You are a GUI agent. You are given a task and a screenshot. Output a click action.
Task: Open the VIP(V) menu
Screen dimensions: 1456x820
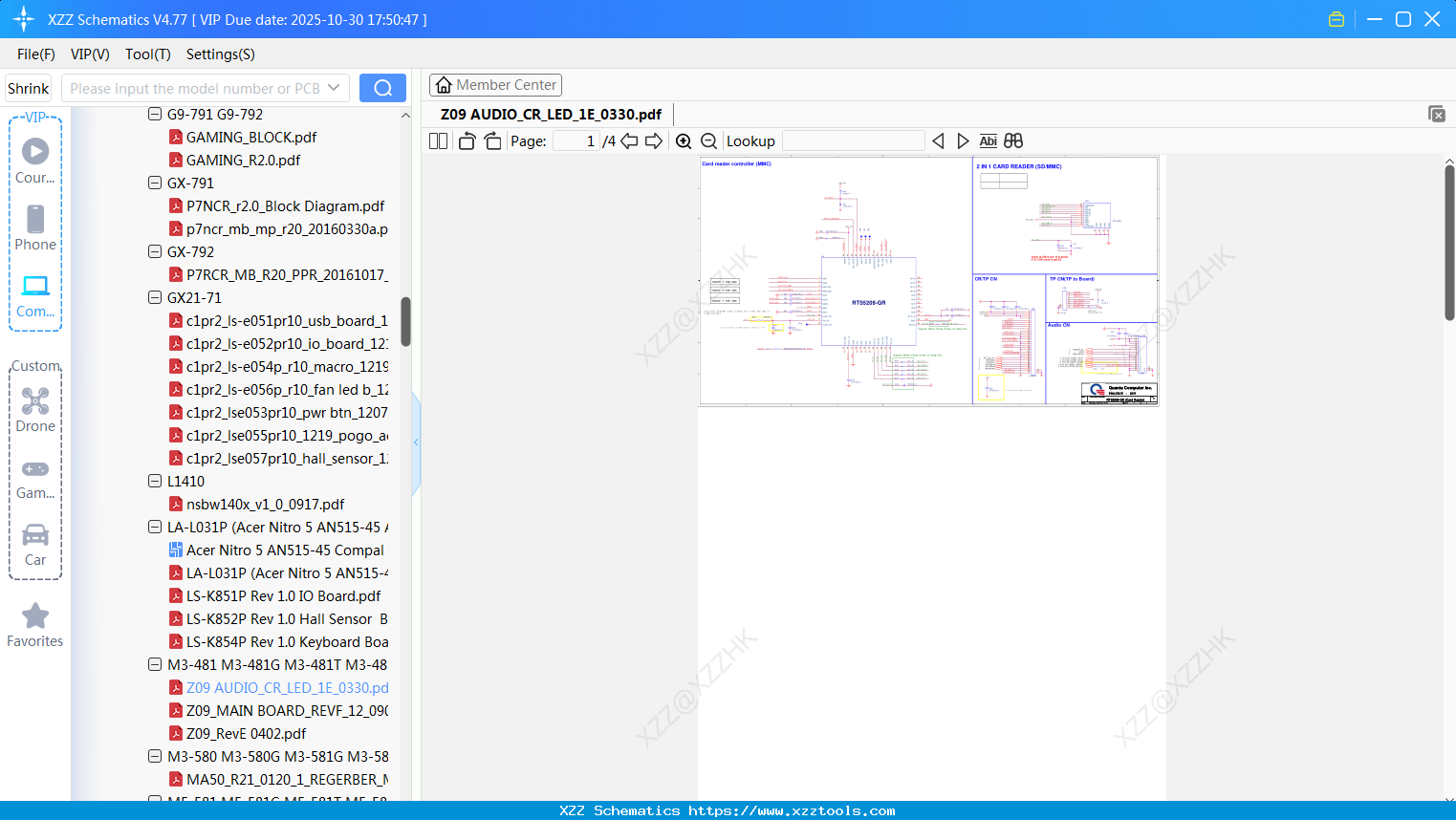click(90, 54)
